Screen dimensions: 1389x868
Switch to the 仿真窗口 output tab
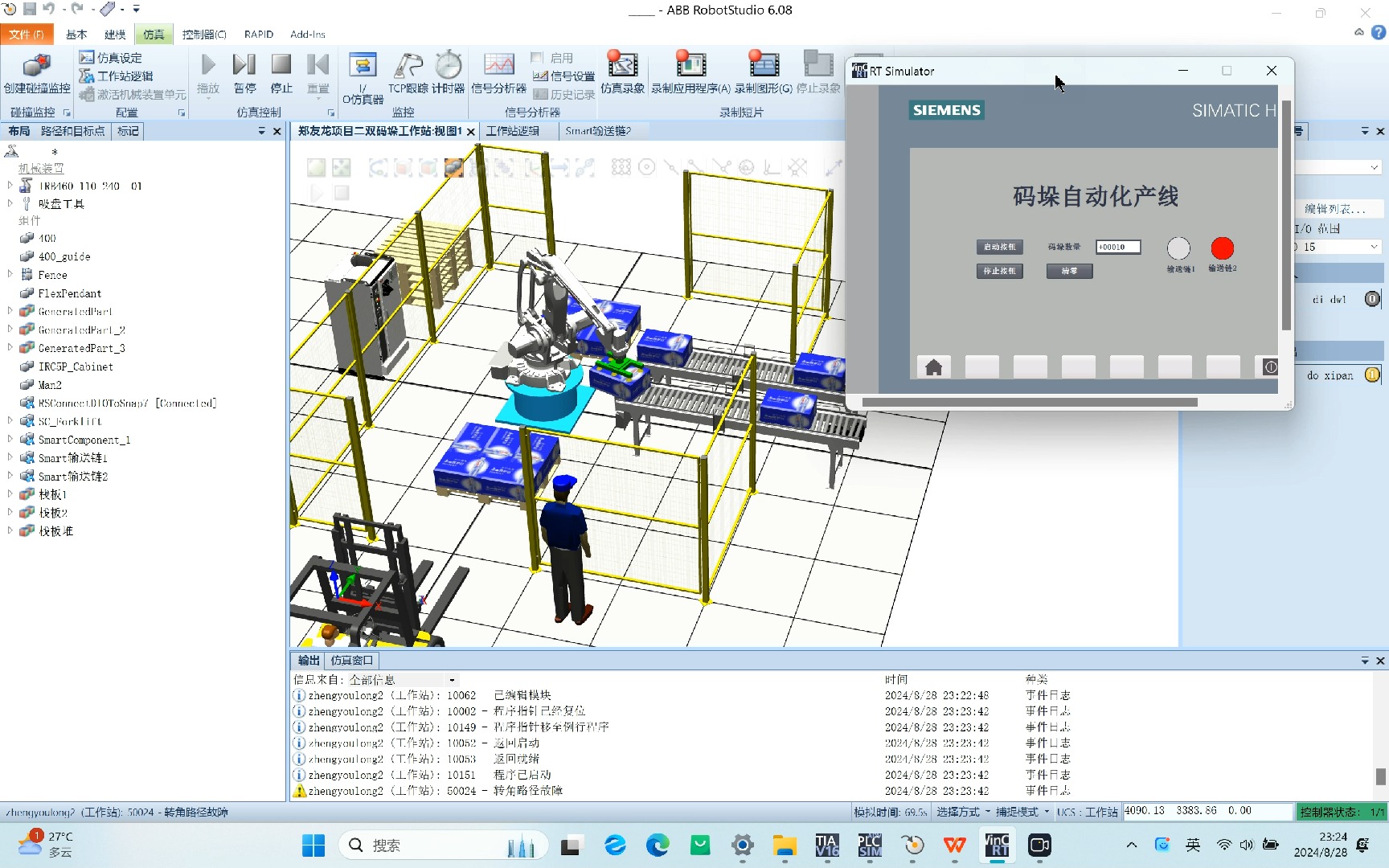pyautogui.click(x=352, y=661)
